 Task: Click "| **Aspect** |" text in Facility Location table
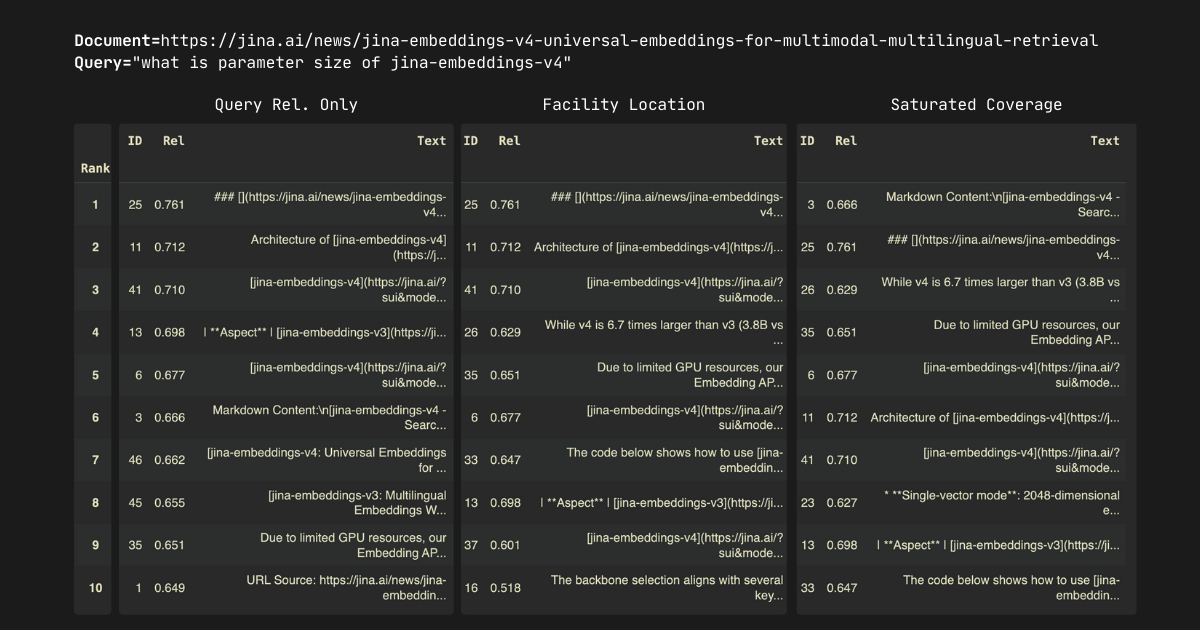[x=662, y=503]
